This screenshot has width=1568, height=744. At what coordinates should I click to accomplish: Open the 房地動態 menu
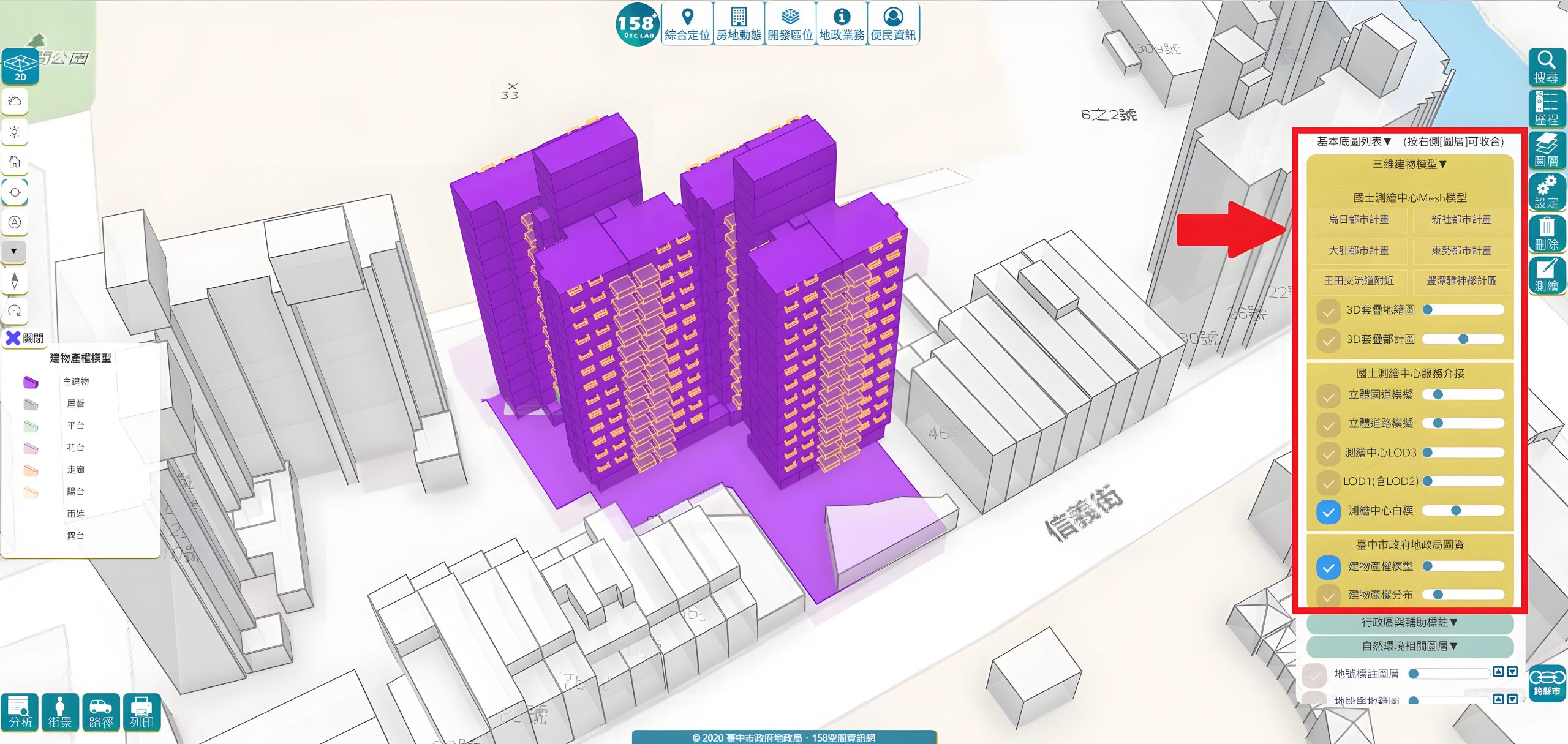pyautogui.click(x=739, y=23)
